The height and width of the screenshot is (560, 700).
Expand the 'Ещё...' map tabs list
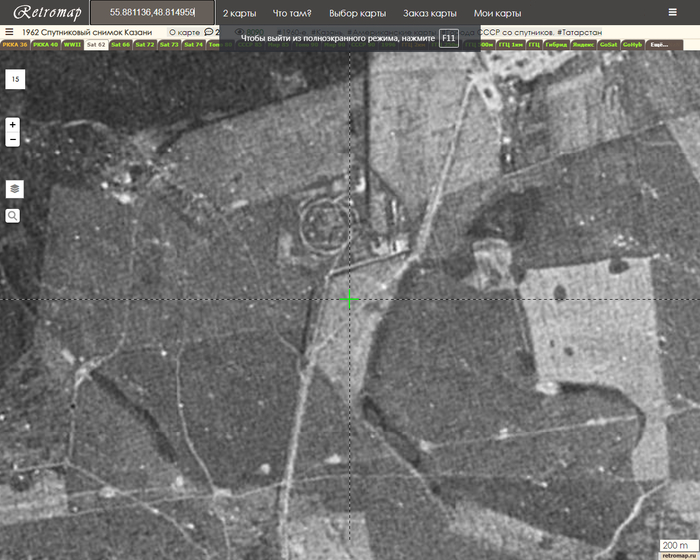pyautogui.click(x=659, y=45)
